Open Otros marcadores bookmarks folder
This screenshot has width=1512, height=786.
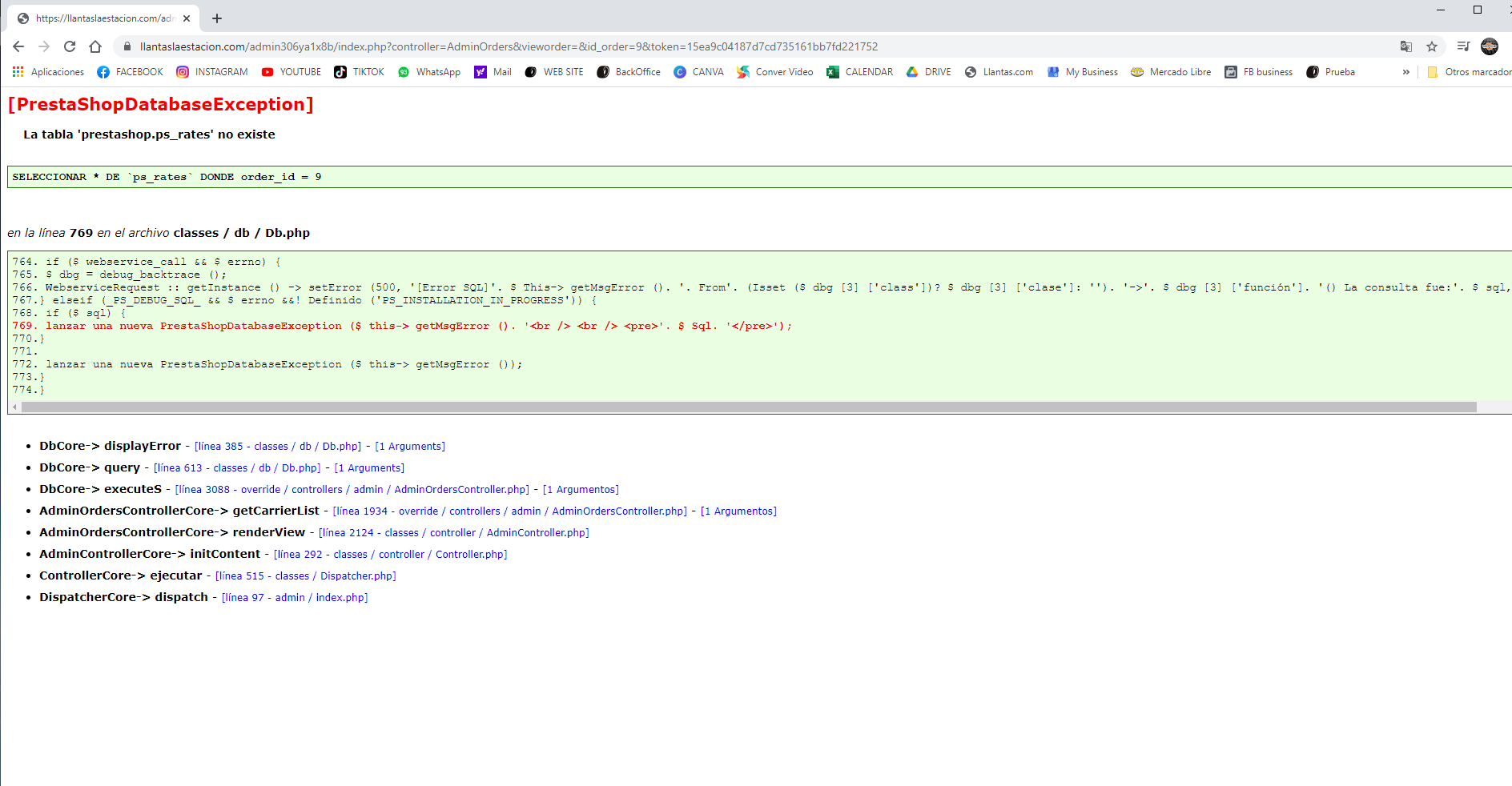coord(1469,72)
